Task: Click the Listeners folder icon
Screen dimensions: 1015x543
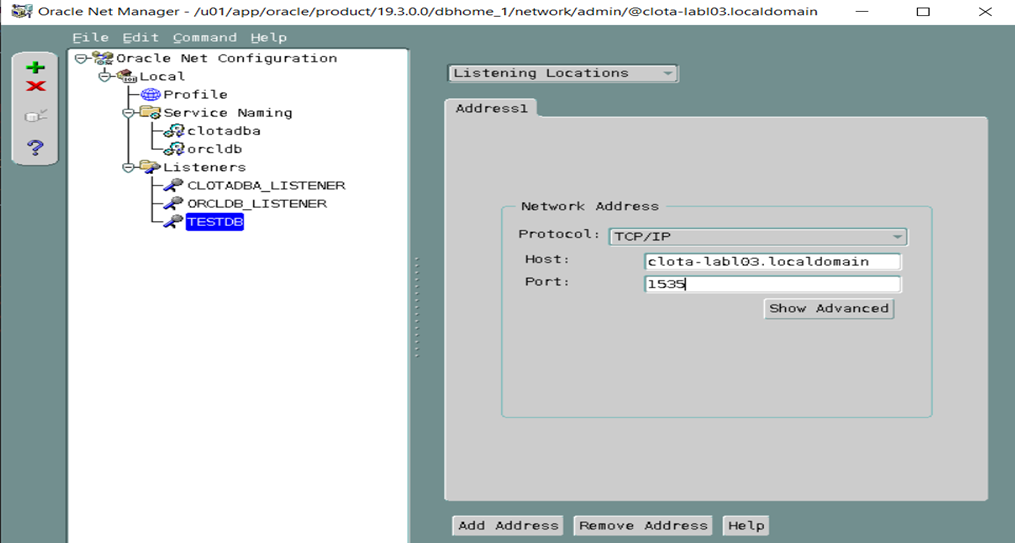Action: 151,167
